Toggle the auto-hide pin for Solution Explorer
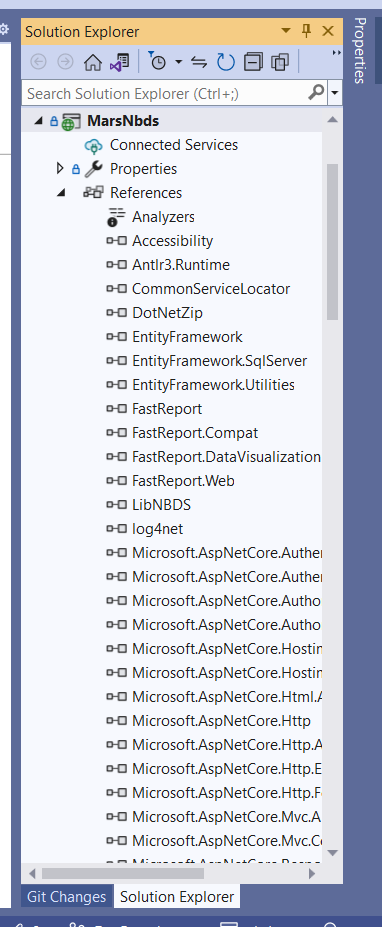 coord(306,31)
